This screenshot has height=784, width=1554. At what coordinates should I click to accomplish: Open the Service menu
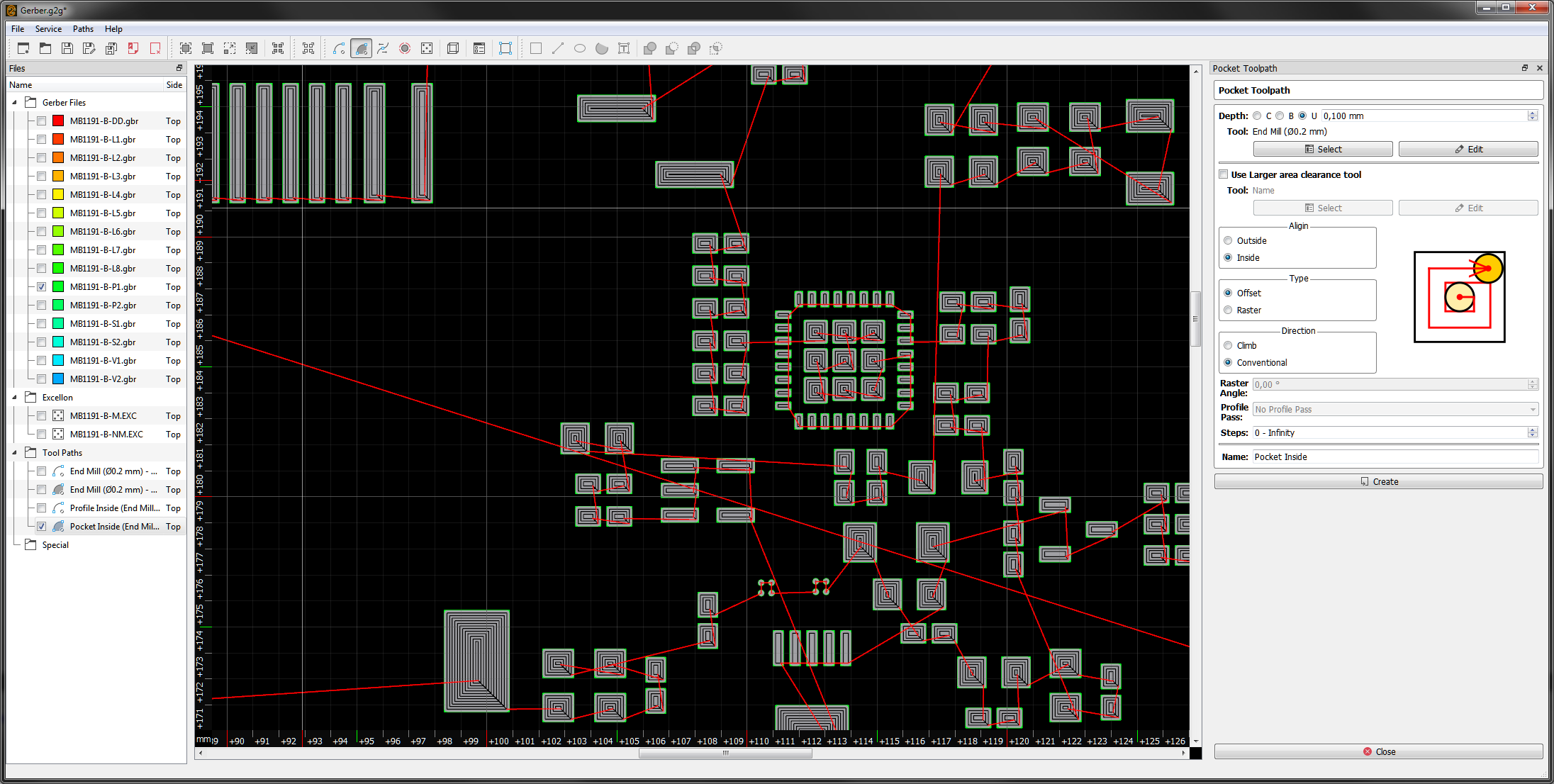point(48,29)
